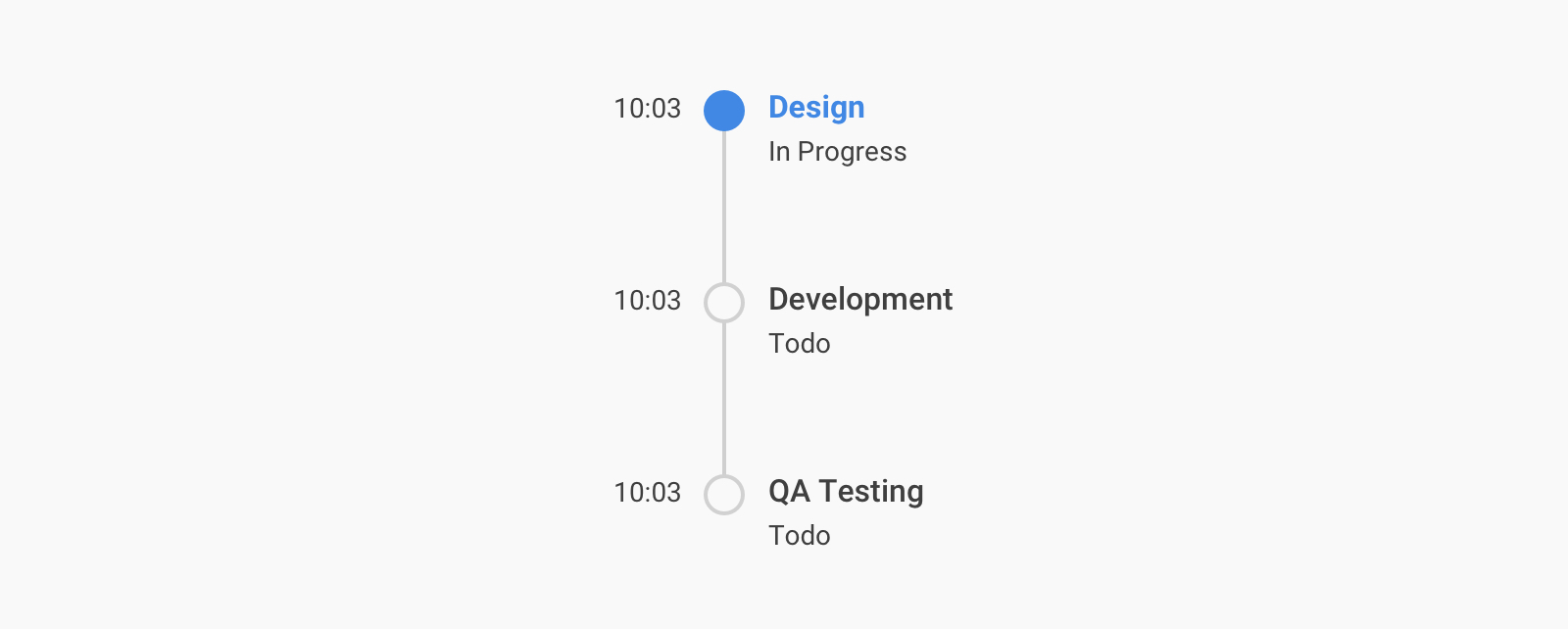The height and width of the screenshot is (629, 1568).
Task: Select the QA Testing stage title
Action: coord(845,492)
